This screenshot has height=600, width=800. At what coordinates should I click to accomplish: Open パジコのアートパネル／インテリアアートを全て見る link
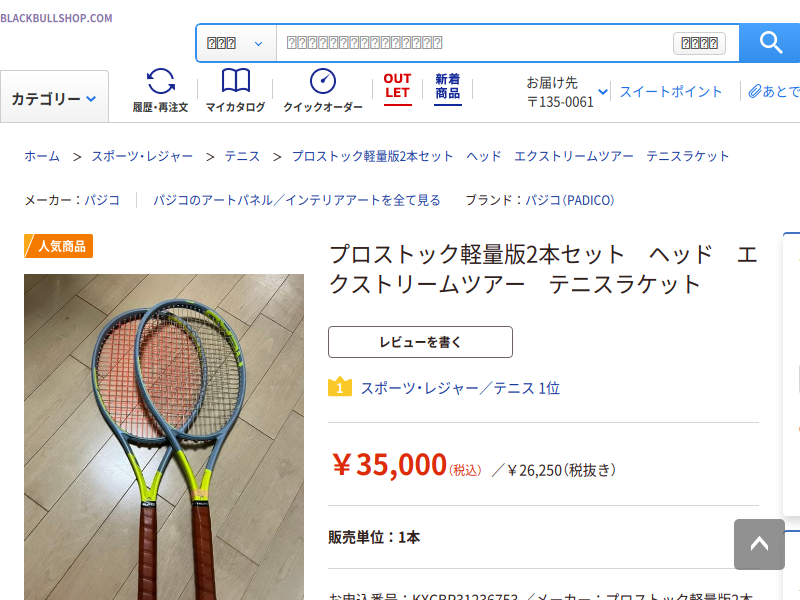296,200
